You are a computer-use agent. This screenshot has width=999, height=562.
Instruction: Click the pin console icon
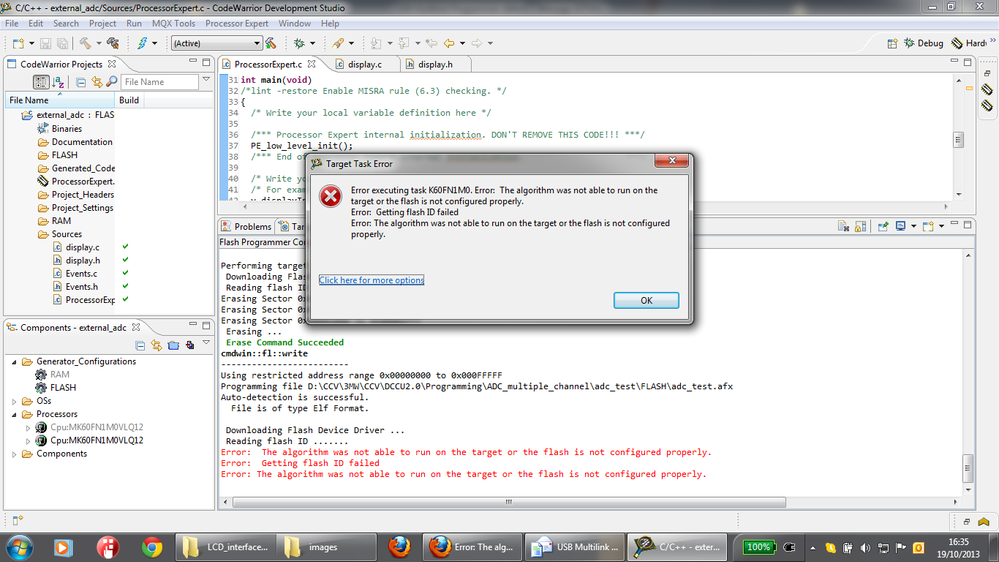pyautogui.click(x=883, y=226)
